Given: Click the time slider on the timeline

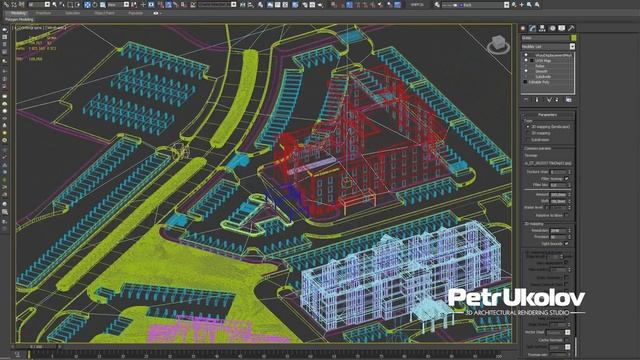Looking at the screenshot, I should tap(36, 347).
